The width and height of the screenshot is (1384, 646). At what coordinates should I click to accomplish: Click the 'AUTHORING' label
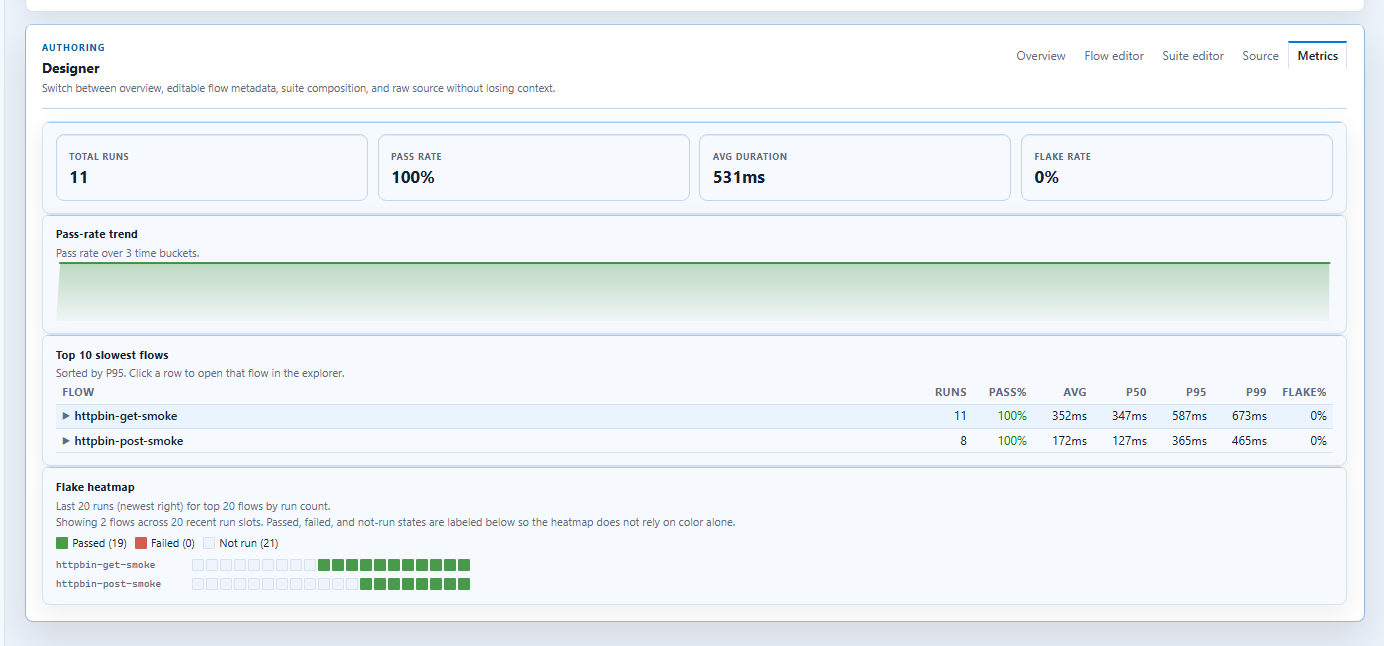73,48
